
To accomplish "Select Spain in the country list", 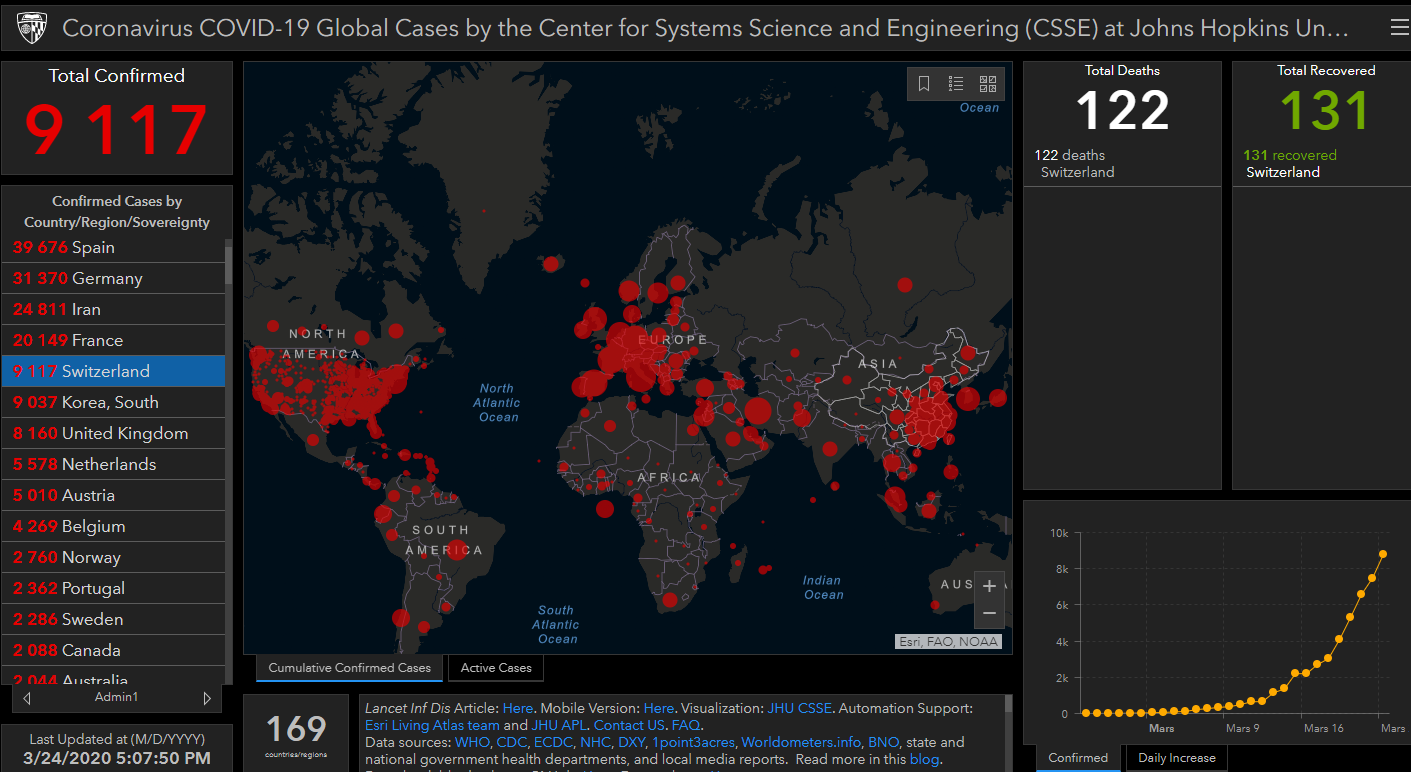I will click(113, 247).
